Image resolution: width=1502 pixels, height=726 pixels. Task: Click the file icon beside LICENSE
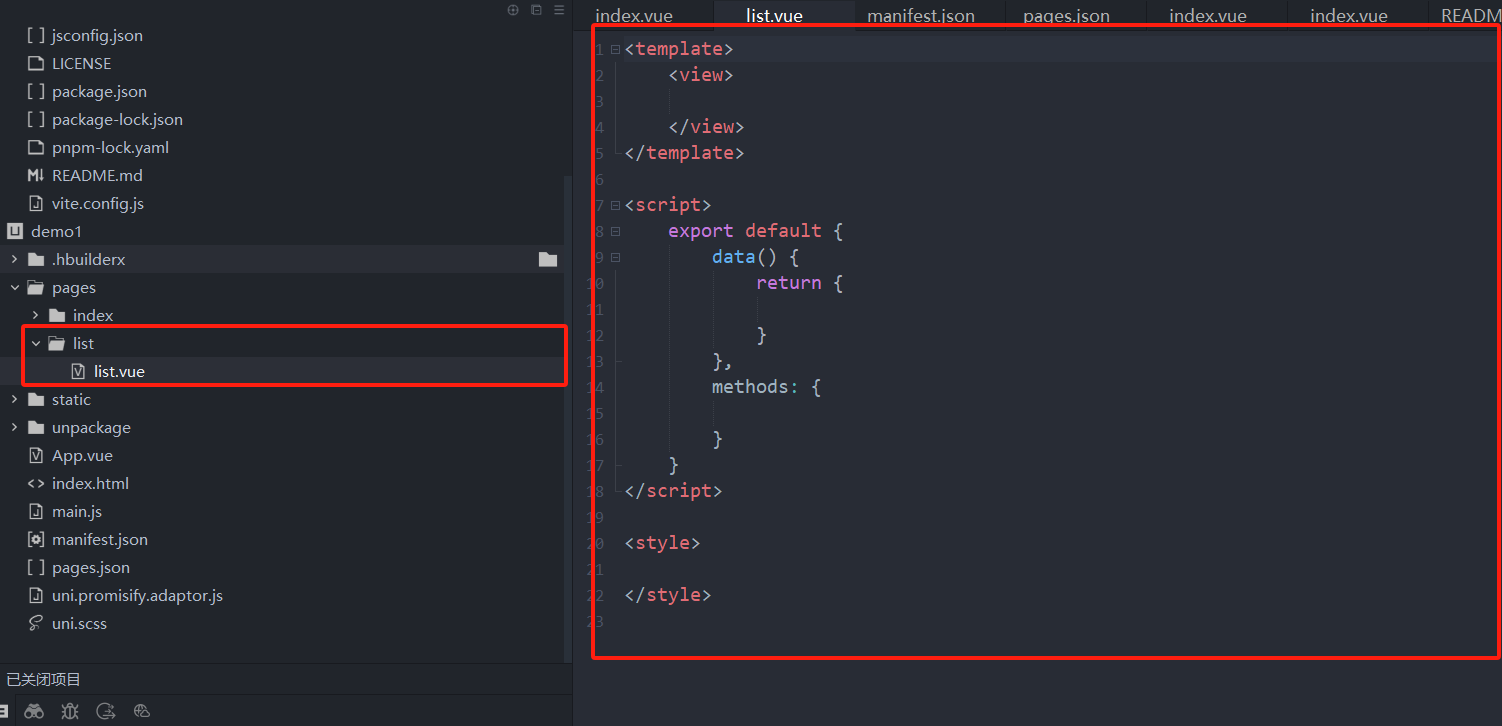[36, 63]
